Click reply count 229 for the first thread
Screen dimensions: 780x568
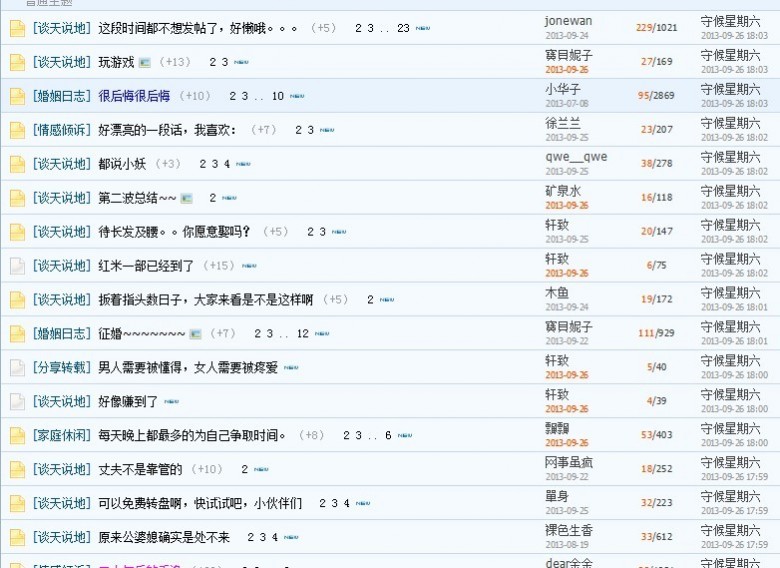[x=644, y=28]
